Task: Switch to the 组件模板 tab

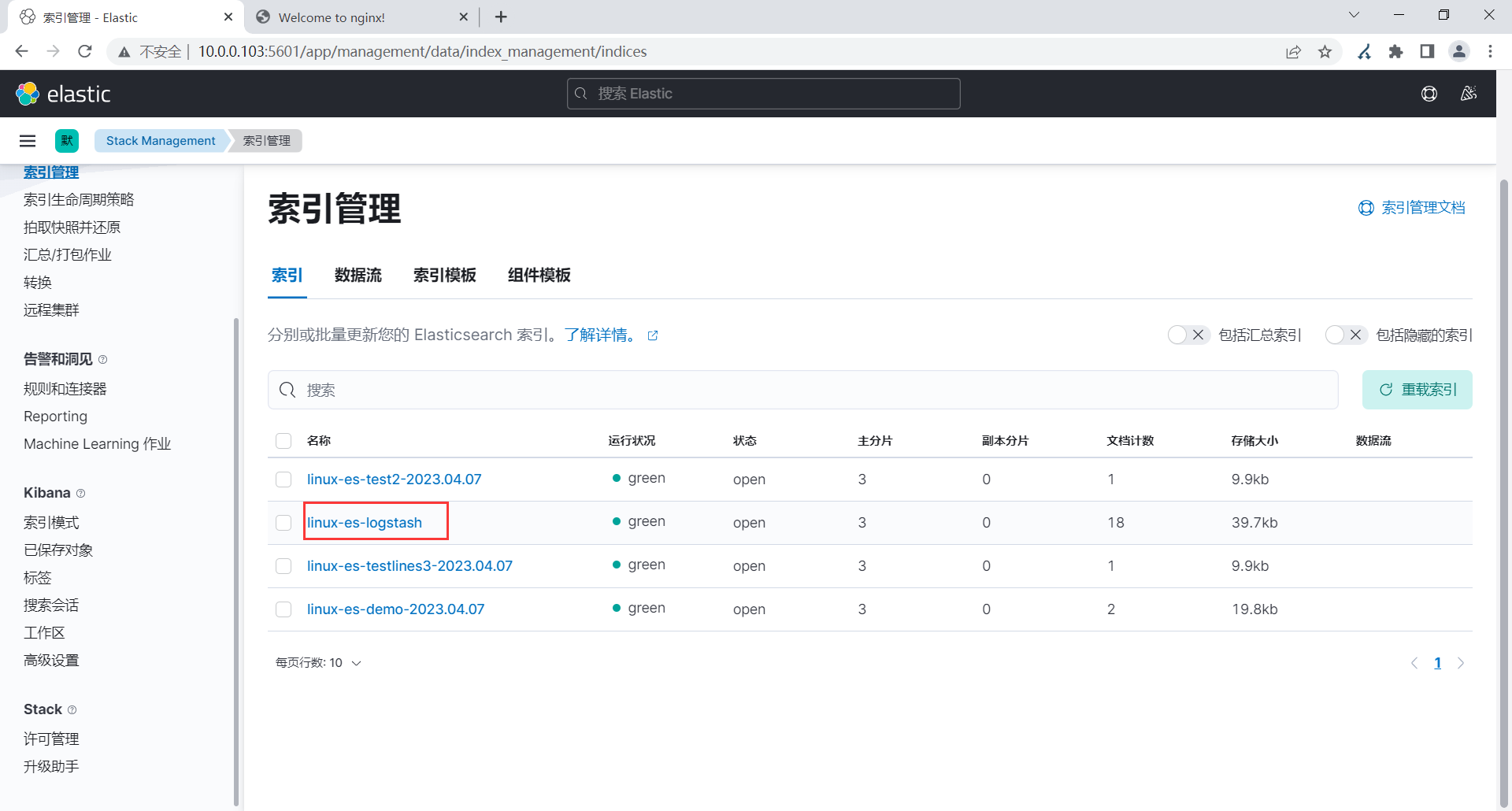Action: (539, 276)
